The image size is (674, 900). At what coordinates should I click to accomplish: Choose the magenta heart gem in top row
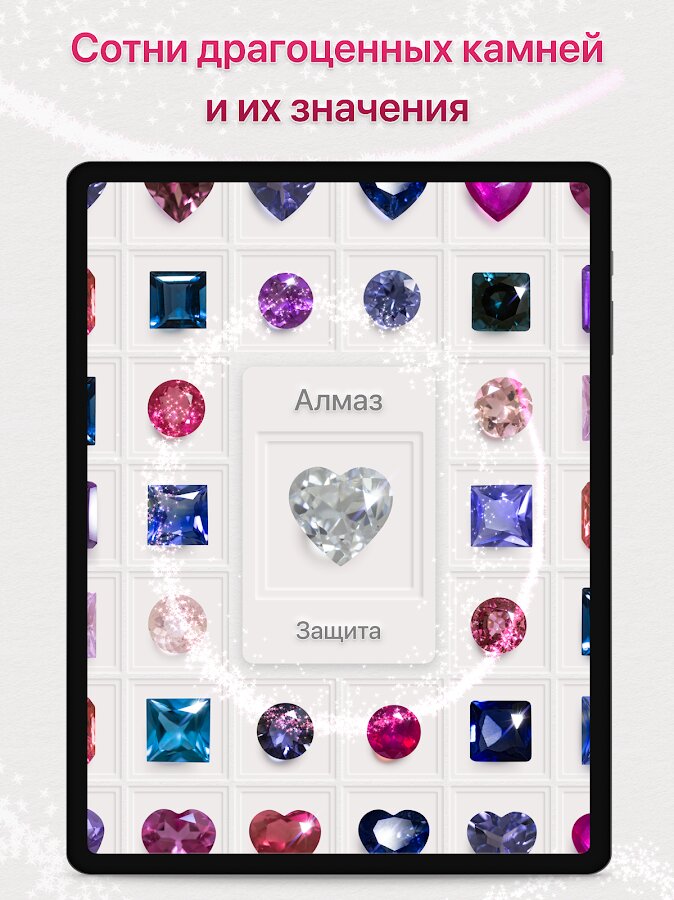[x=498, y=201]
